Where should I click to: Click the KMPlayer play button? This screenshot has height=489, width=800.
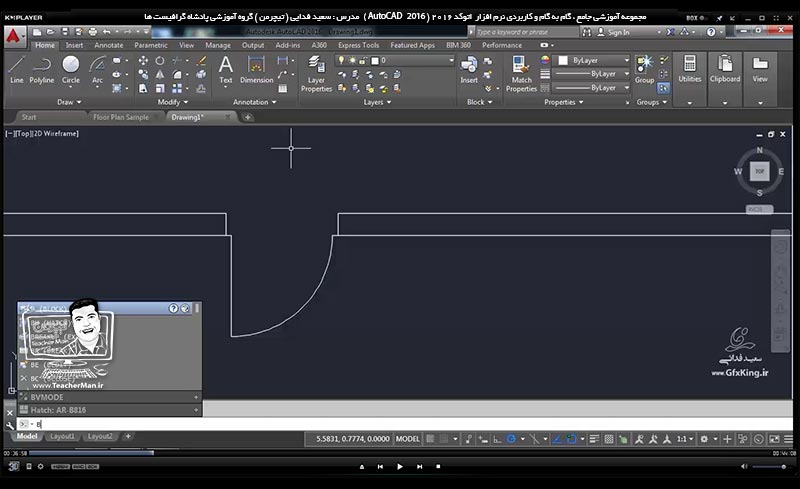tap(399, 467)
